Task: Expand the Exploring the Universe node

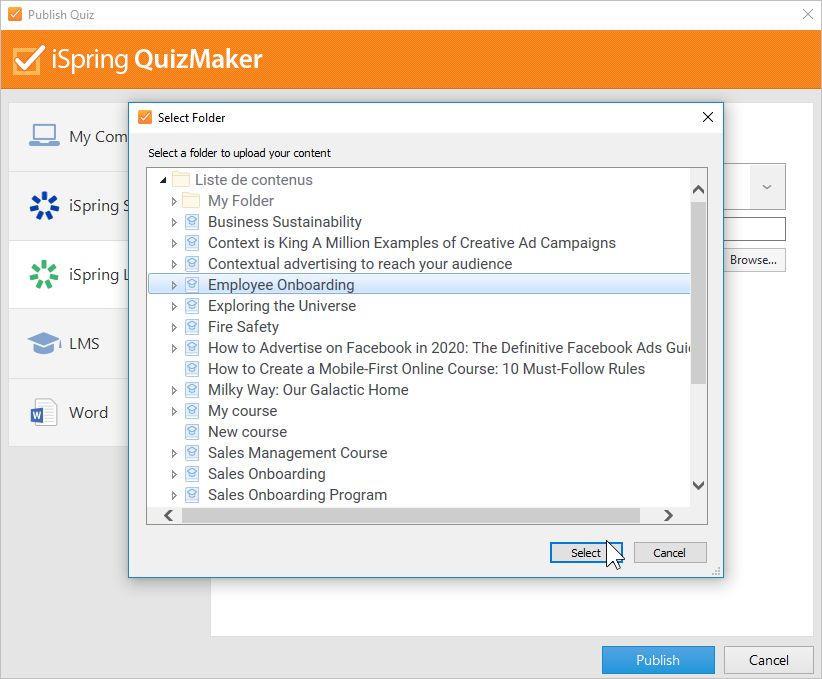Action: [174, 306]
